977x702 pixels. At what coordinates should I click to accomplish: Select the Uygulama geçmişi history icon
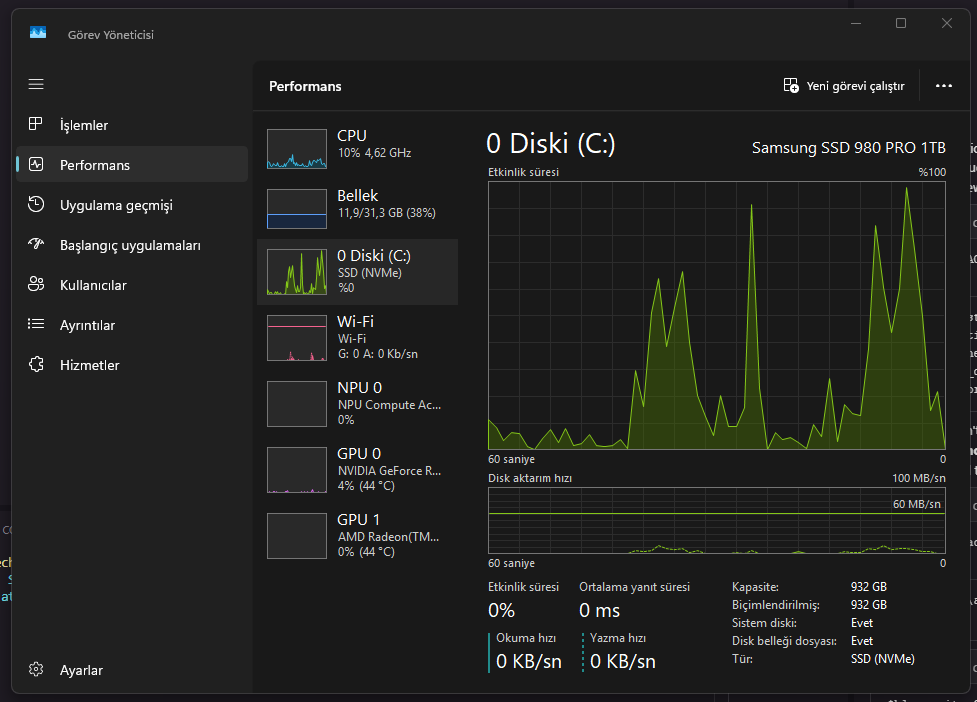36,204
